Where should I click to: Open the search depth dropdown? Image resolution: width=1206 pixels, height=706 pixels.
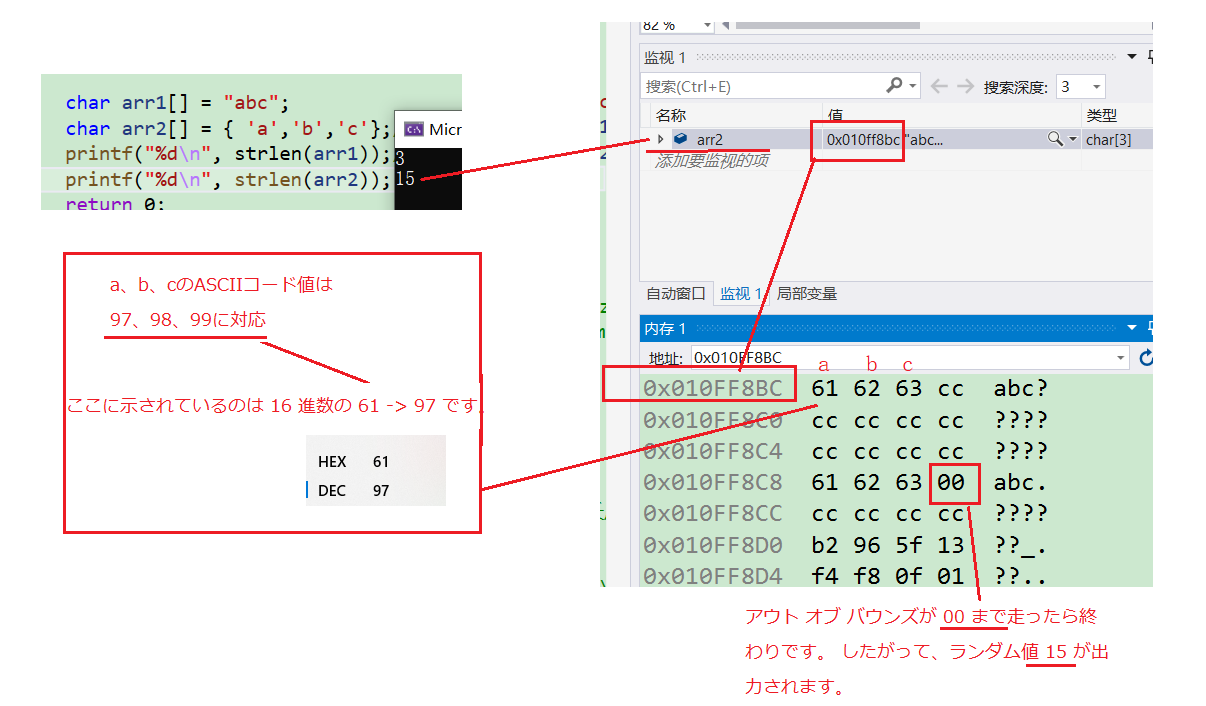click(1096, 87)
